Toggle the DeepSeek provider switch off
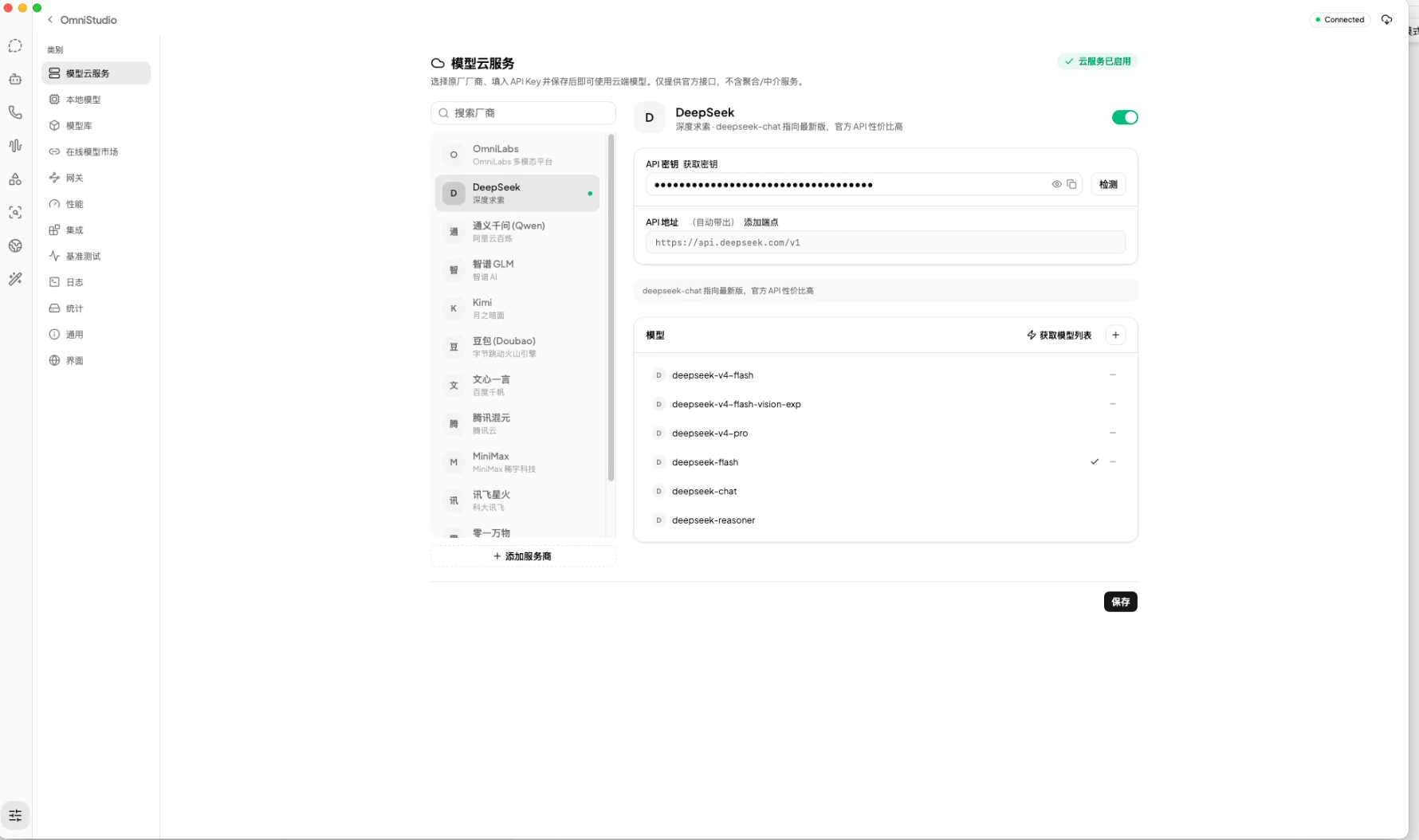This screenshot has width=1419, height=840. (1124, 118)
